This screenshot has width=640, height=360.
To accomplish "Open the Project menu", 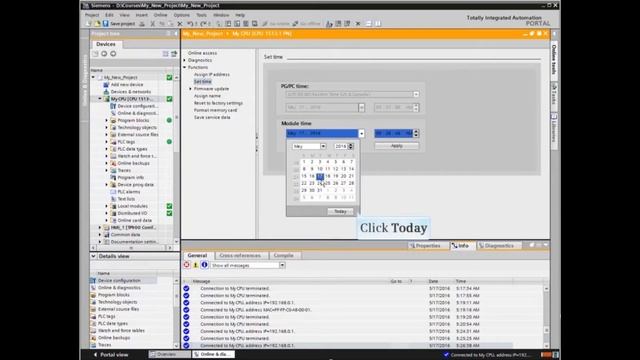I will (x=92, y=15).
